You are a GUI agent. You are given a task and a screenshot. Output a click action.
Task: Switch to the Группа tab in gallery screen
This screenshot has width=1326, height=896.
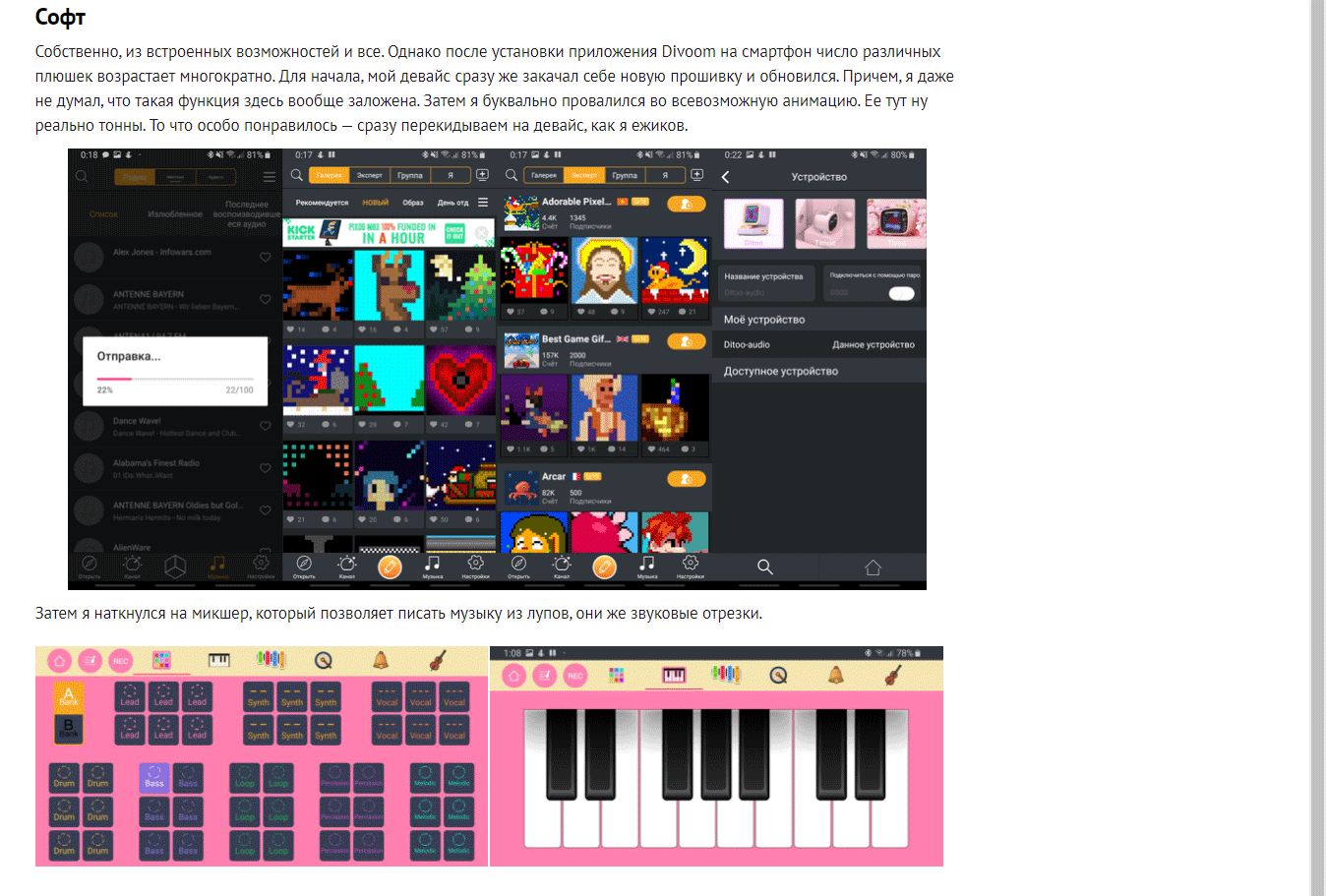(x=410, y=175)
